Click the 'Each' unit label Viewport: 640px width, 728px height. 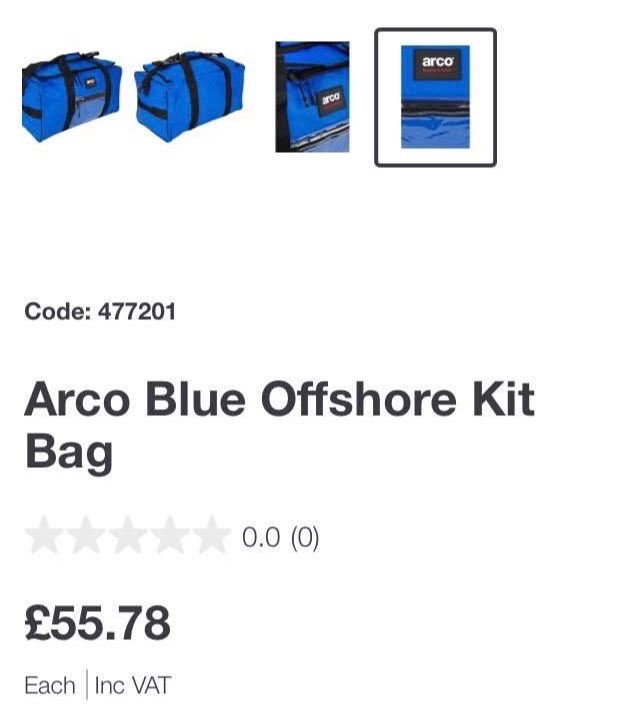pyautogui.click(x=50, y=686)
